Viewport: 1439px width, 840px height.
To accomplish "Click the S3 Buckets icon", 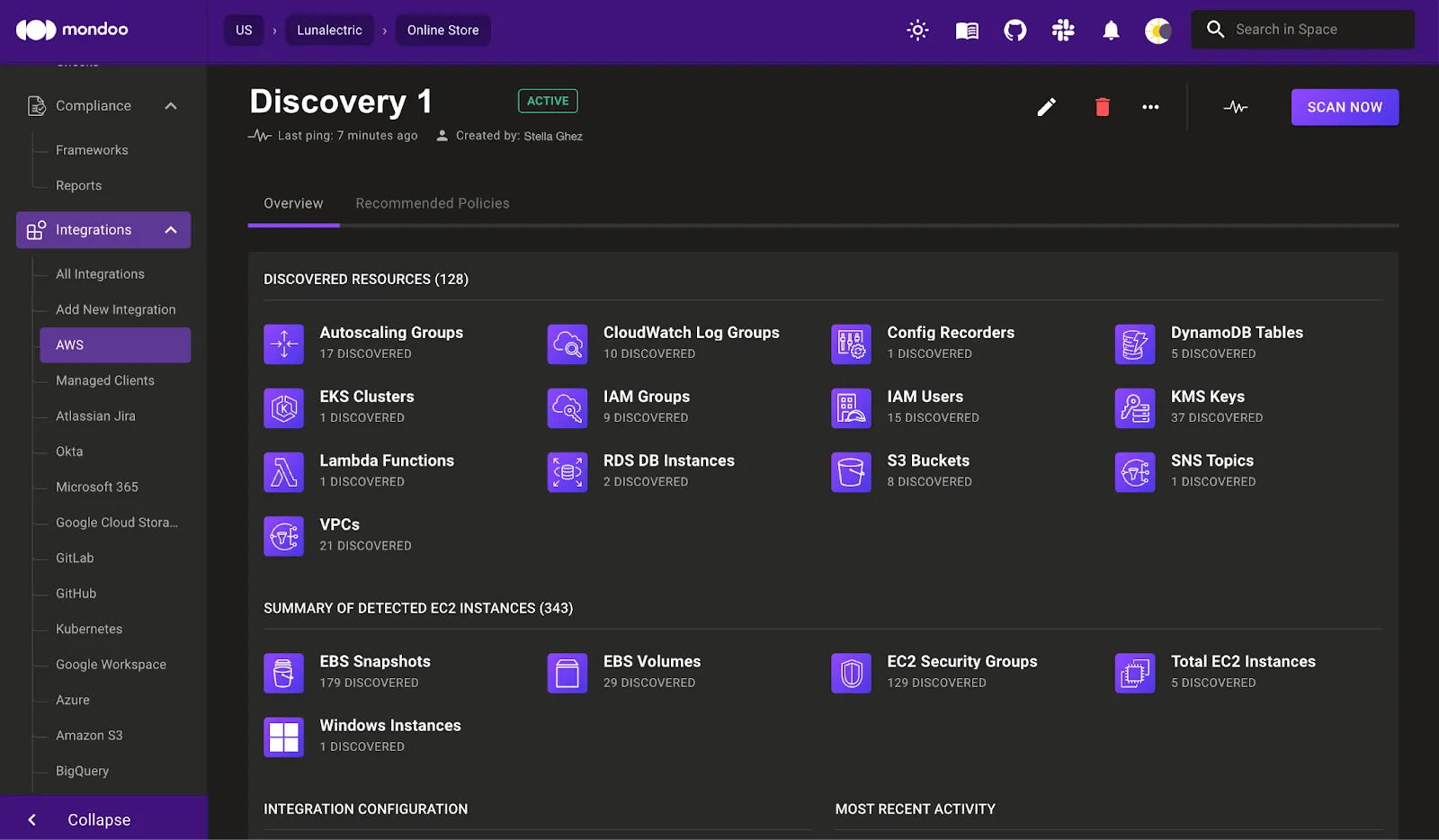I will [x=851, y=471].
